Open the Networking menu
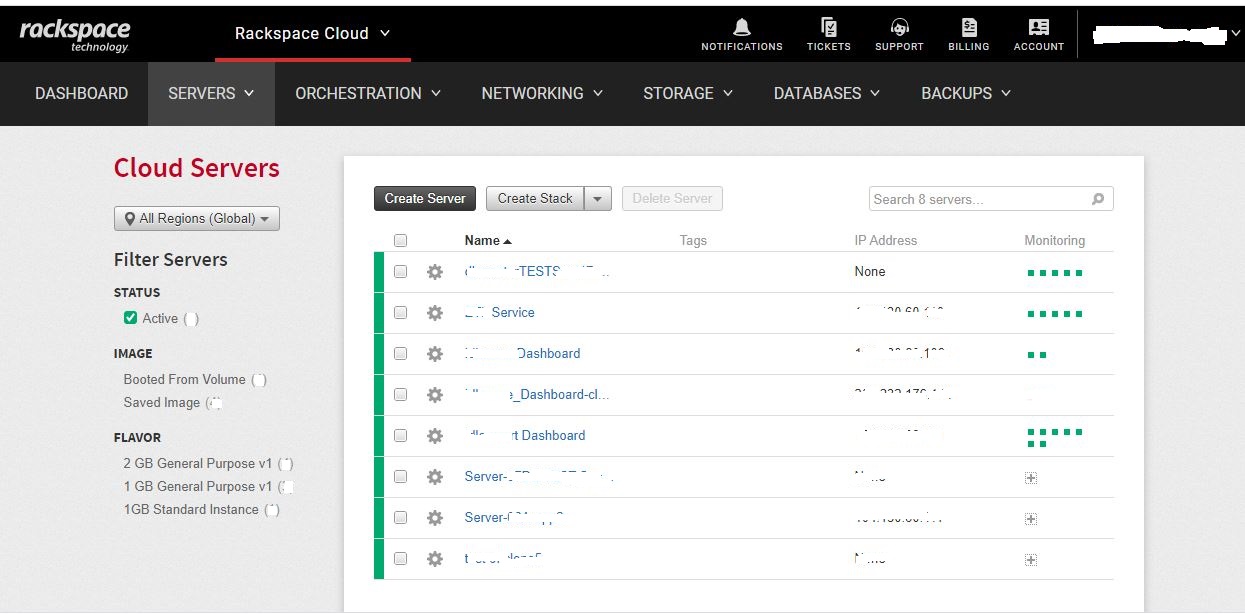This screenshot has height=614, width=1245. coord(542,93)
